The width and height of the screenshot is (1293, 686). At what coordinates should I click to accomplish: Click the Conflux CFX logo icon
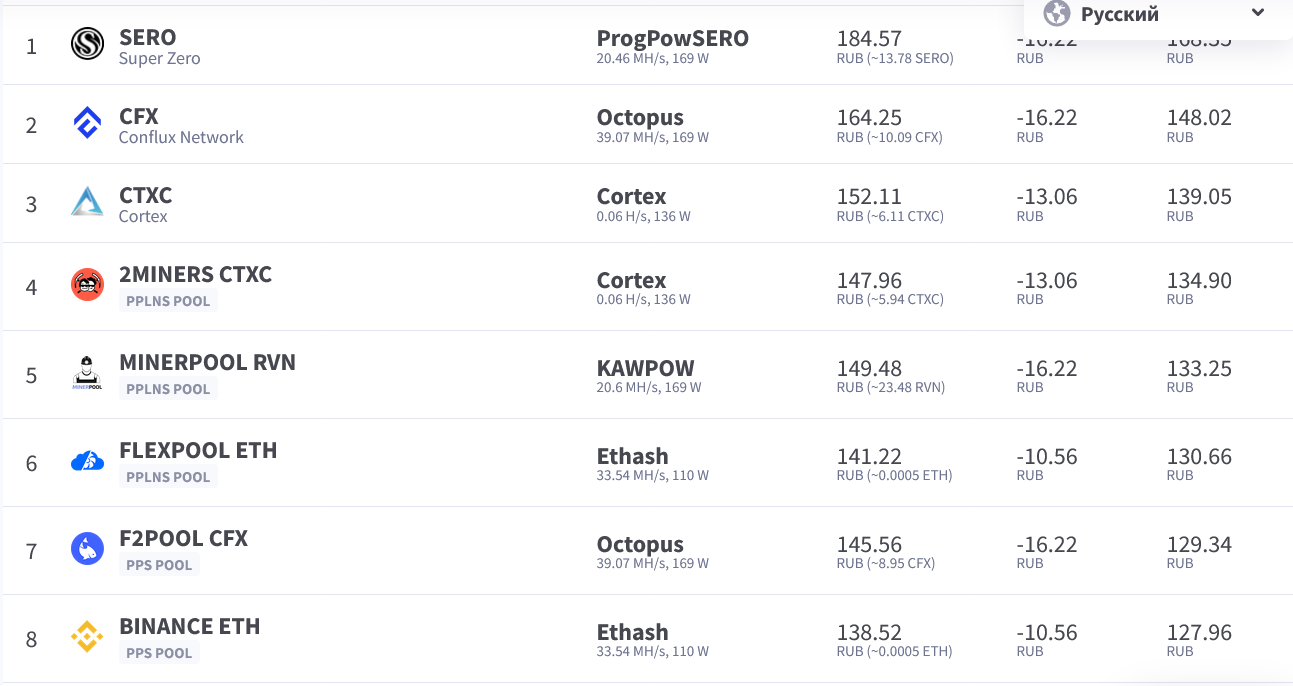click(88, 124)
